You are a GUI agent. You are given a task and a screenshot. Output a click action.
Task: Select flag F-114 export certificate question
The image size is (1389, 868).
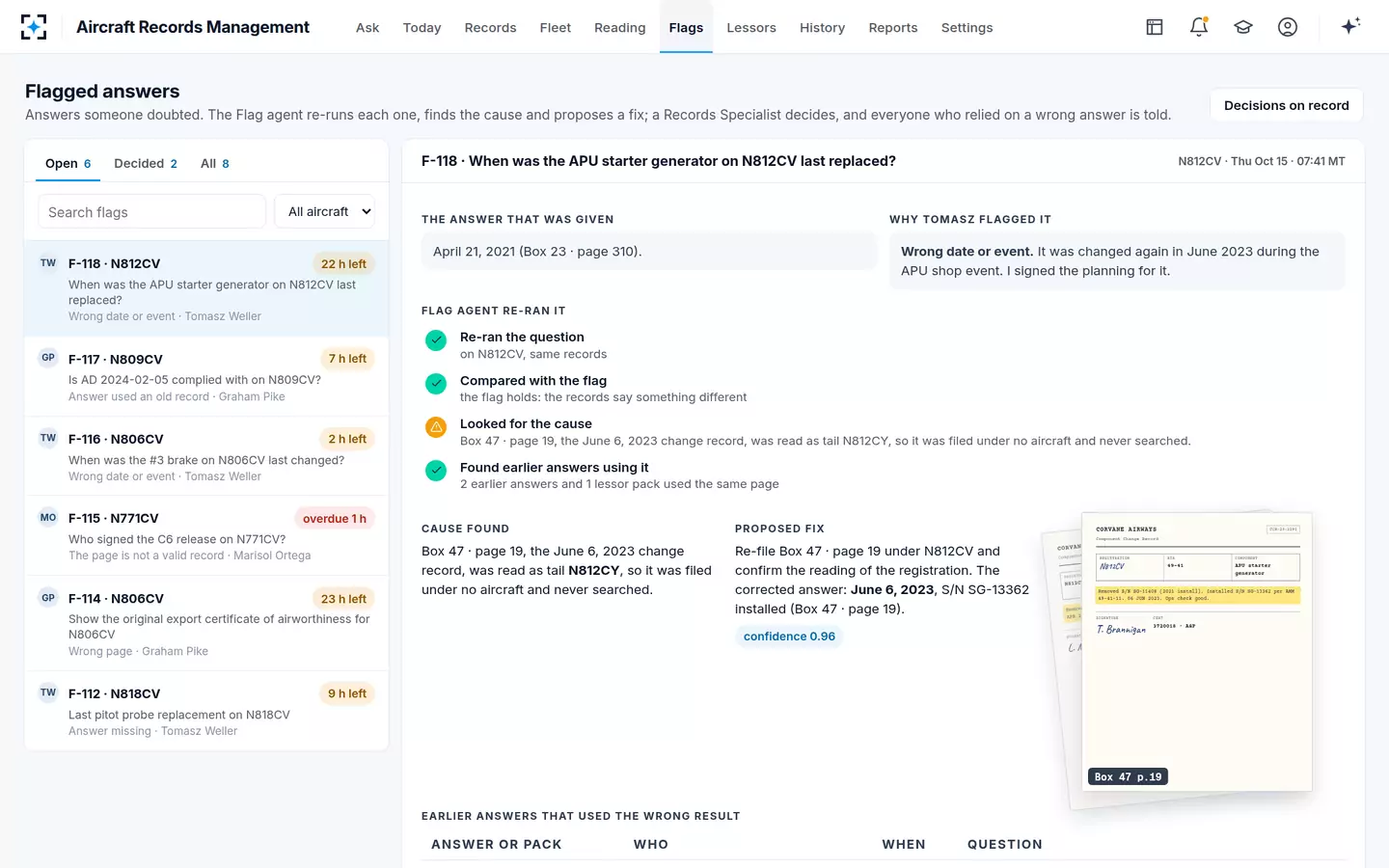click(206, 624)
